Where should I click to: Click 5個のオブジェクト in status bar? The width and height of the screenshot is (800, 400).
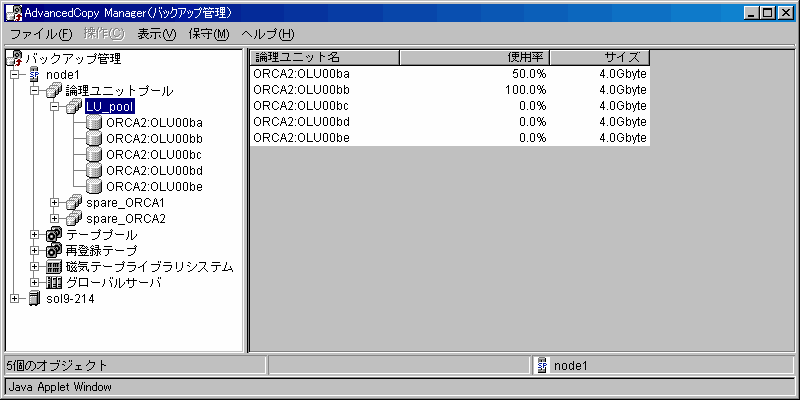tap(57, 365)
